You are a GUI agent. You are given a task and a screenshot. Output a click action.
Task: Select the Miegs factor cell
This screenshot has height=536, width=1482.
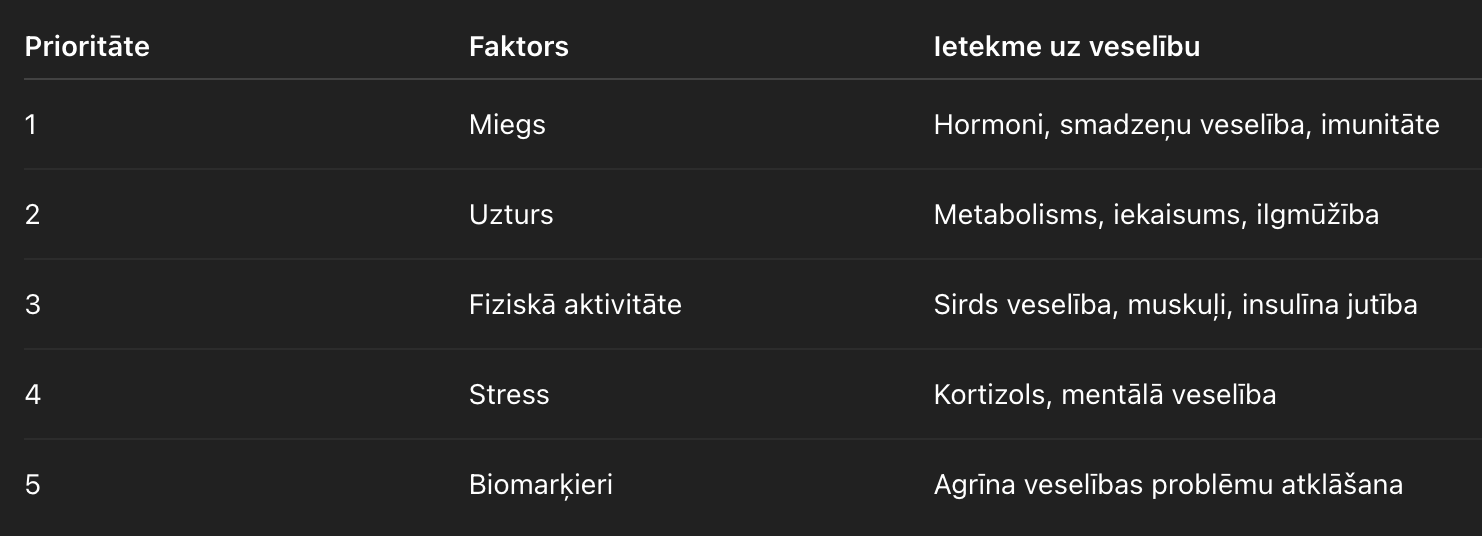pos(507,125)
